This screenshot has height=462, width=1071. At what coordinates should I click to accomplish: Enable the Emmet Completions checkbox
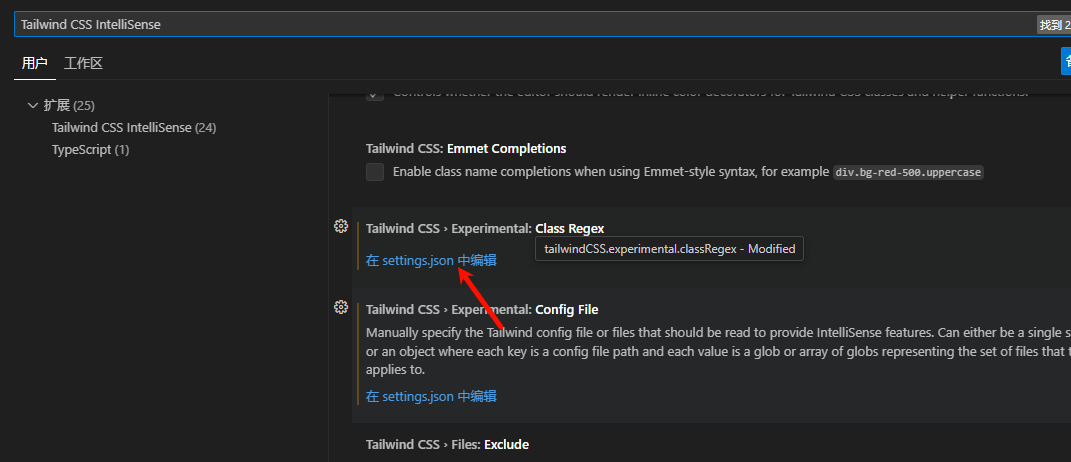tap(375, 172)
